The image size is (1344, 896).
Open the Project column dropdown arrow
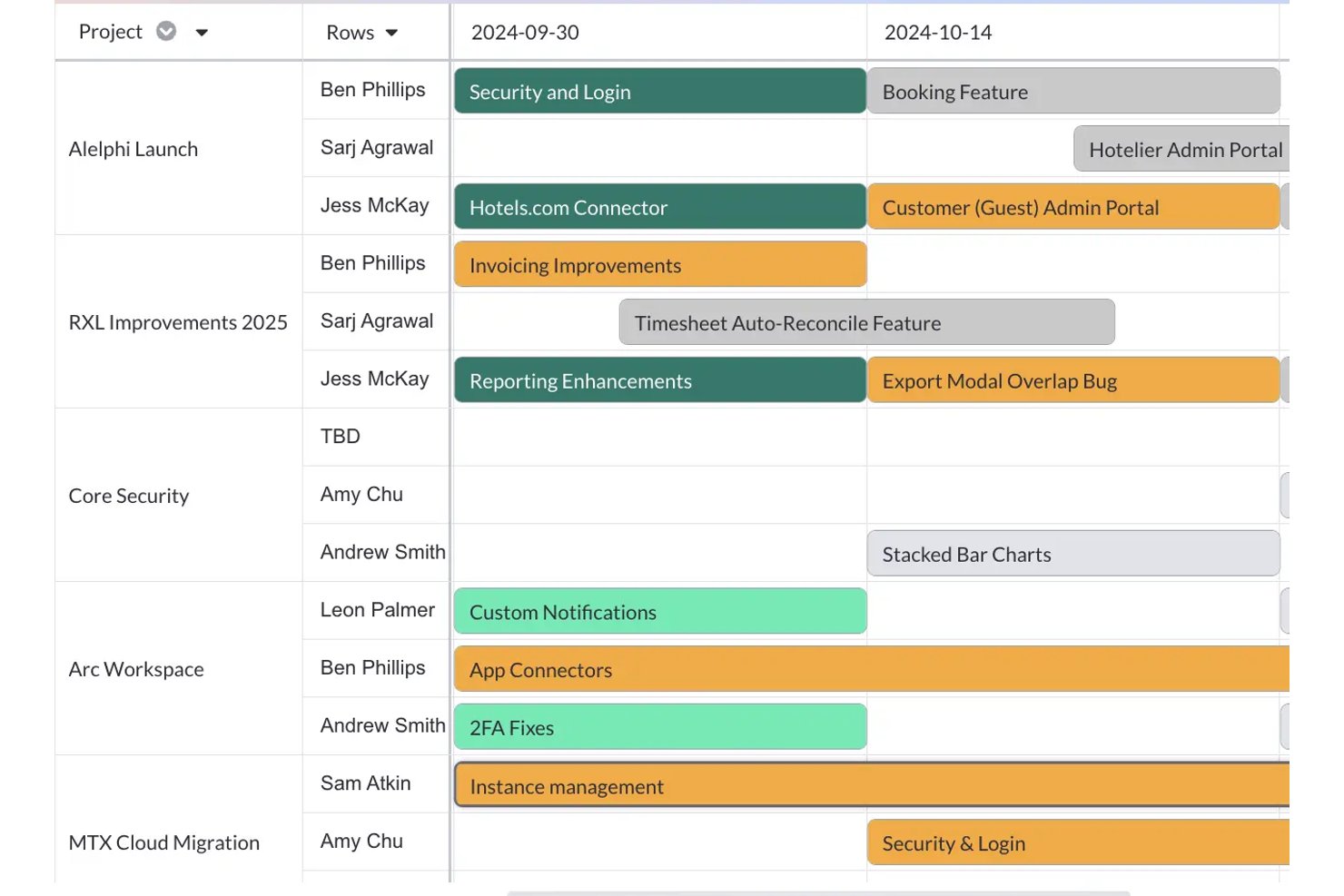coord(202,33)
